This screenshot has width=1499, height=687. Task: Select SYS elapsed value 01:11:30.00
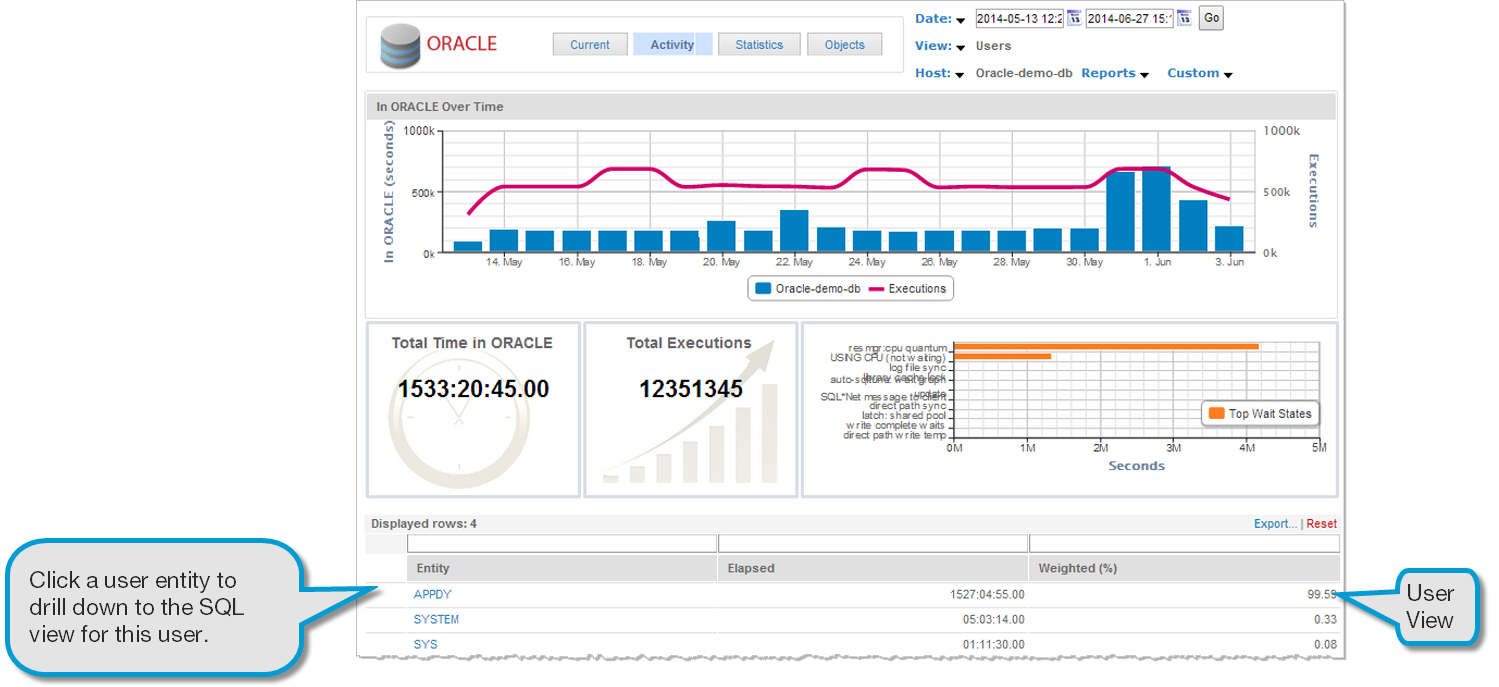(994, 644)
